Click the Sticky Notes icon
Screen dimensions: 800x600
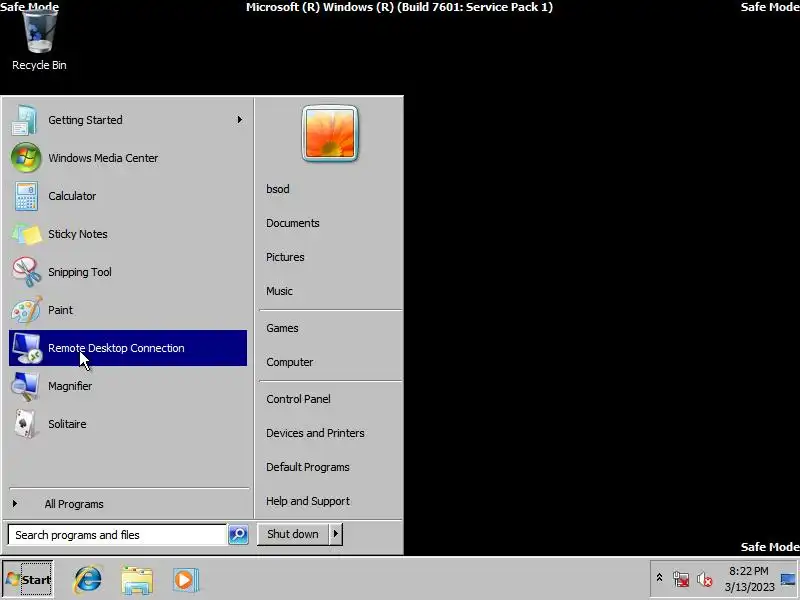[27, 234]
